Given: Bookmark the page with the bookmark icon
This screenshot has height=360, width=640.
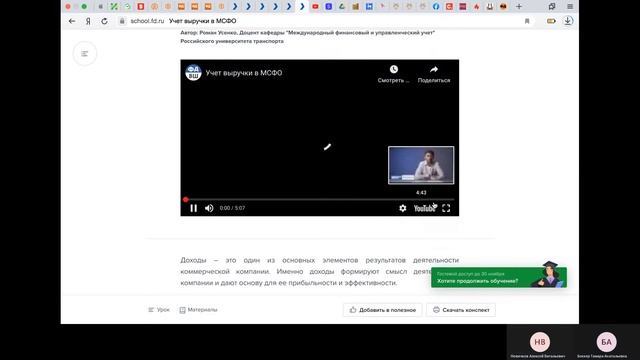Looking at the screenshot, I should pyautogui.click(x=527, y=21).
